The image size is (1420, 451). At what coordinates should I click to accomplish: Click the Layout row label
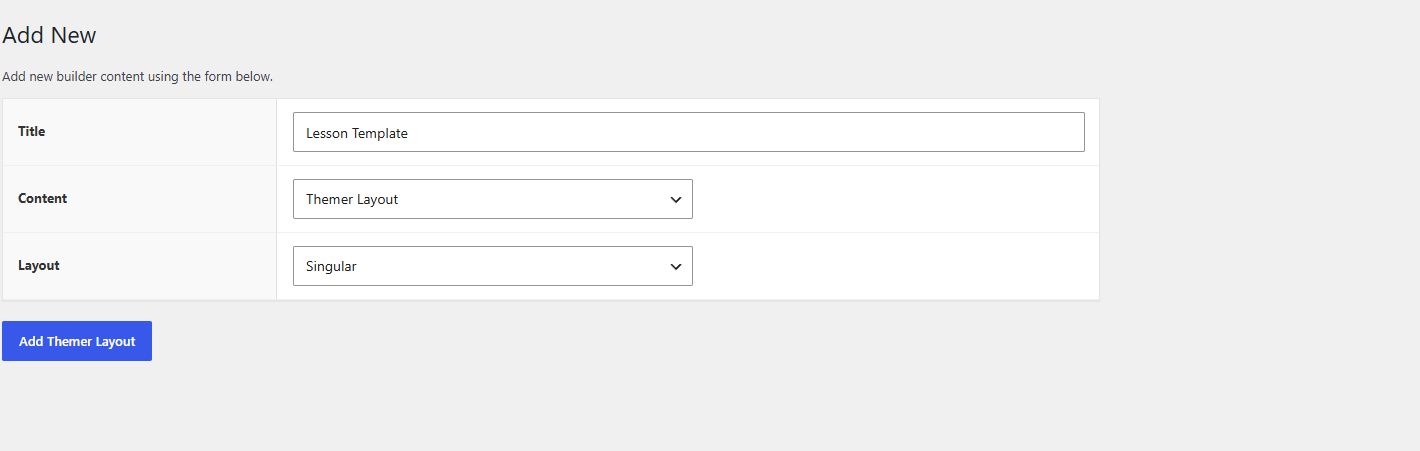(x=39, y=265)
